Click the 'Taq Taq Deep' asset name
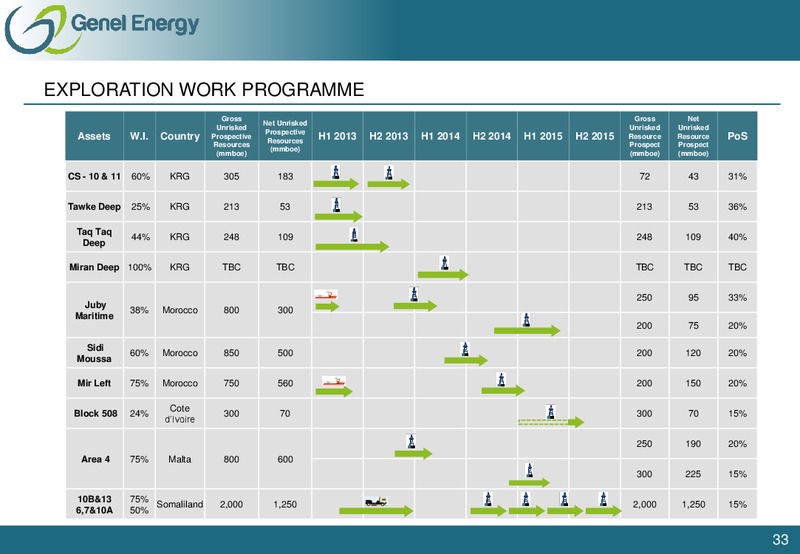This screenshot has width=800, height=554. point(94,237)
